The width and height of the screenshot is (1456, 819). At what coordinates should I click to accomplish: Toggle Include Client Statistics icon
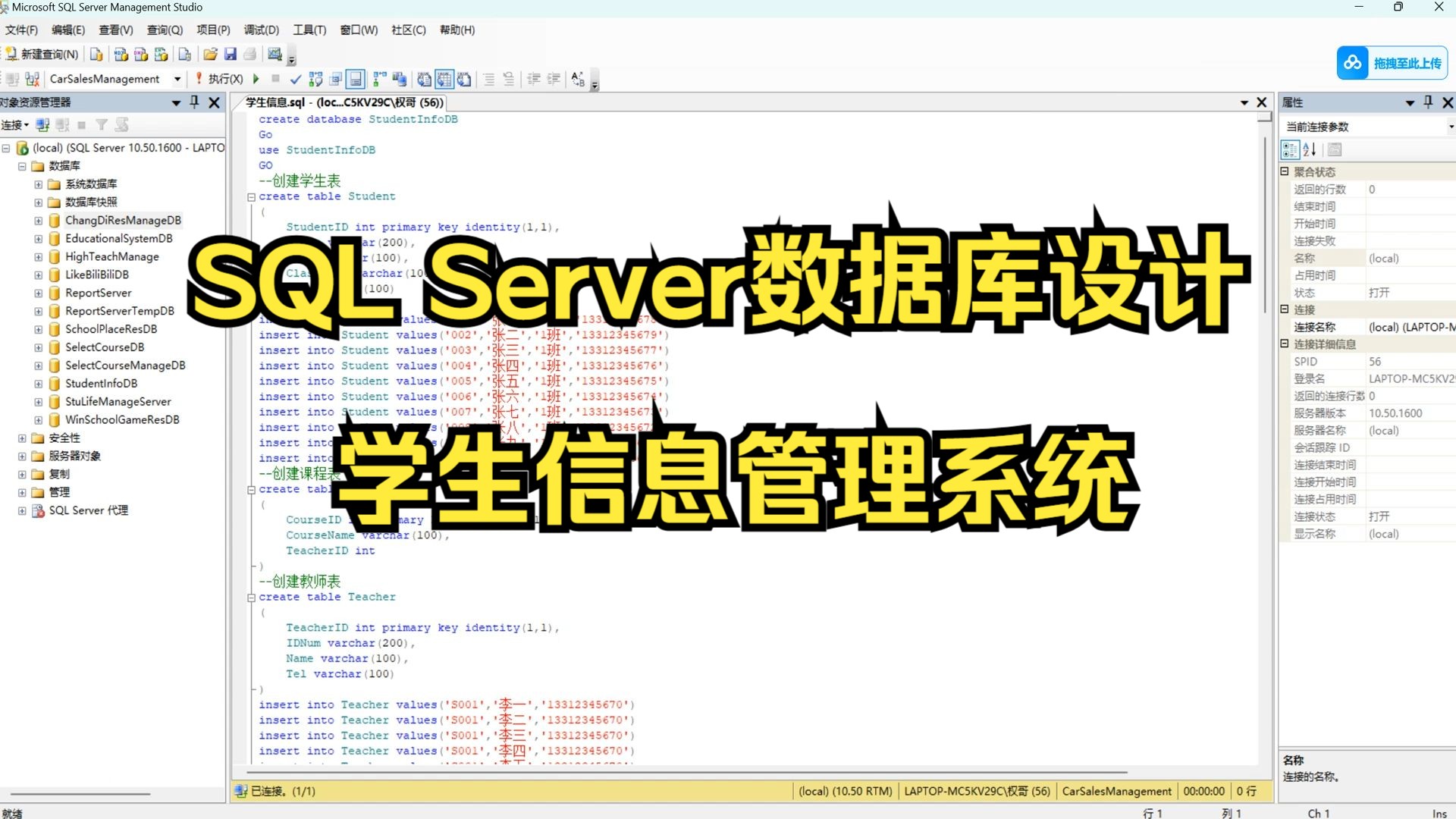[400, 79]
